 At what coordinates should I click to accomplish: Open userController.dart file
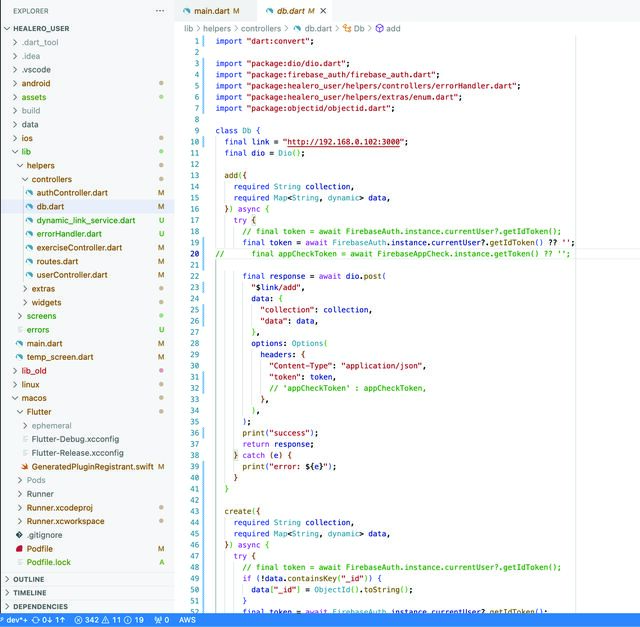[72, 275]
